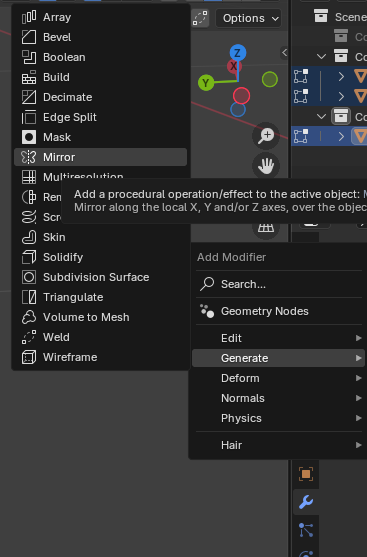Screen dimensions: 367x557
Task: Select the highlighted collection box icon
Action: tap(341, 116)
